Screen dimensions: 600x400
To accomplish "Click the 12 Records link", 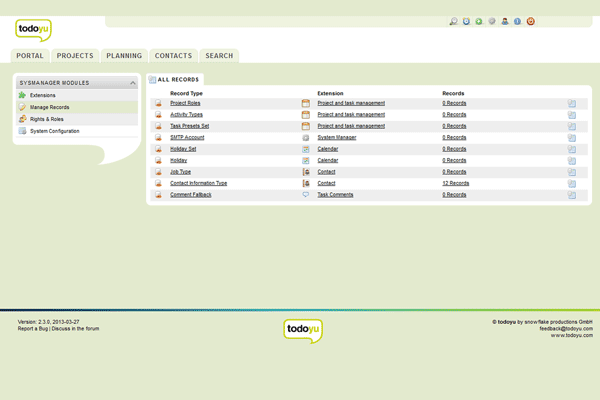I will [455, 184].
